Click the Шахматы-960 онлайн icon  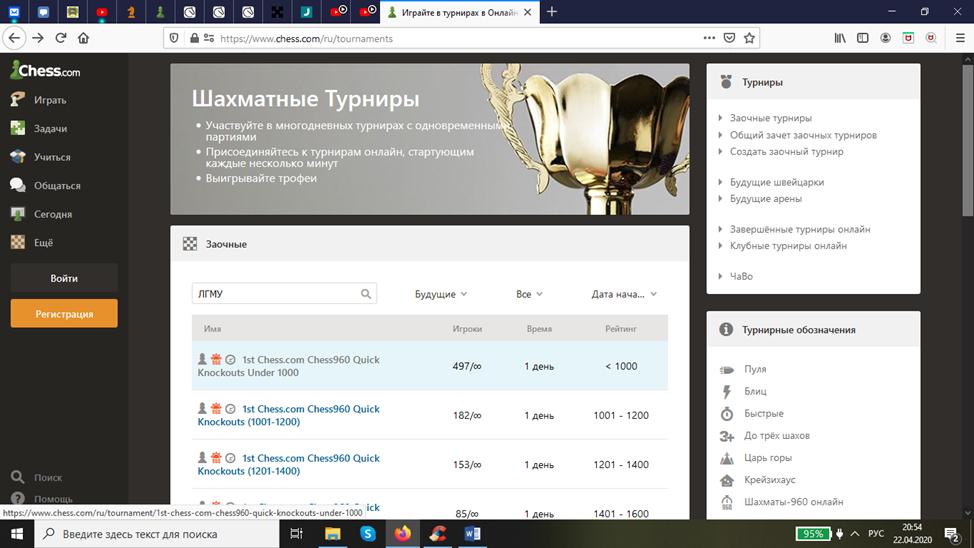(727, 502)
